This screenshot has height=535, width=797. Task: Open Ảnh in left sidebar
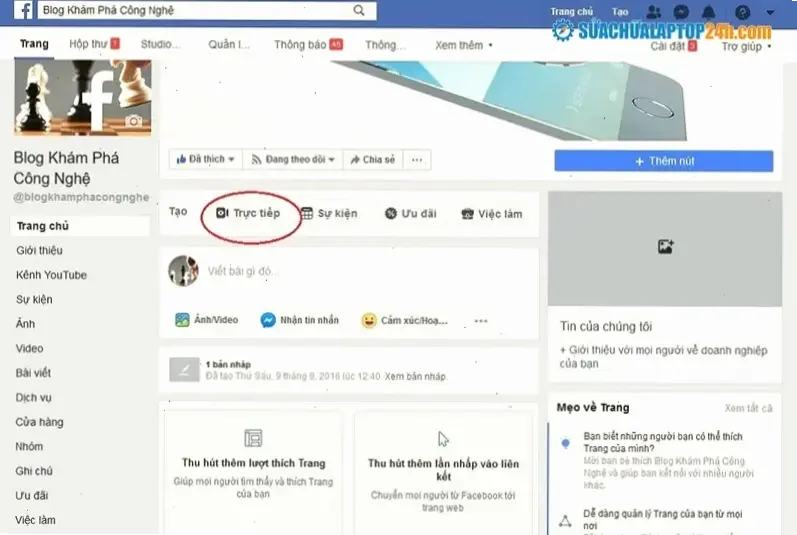coord(25,324)
